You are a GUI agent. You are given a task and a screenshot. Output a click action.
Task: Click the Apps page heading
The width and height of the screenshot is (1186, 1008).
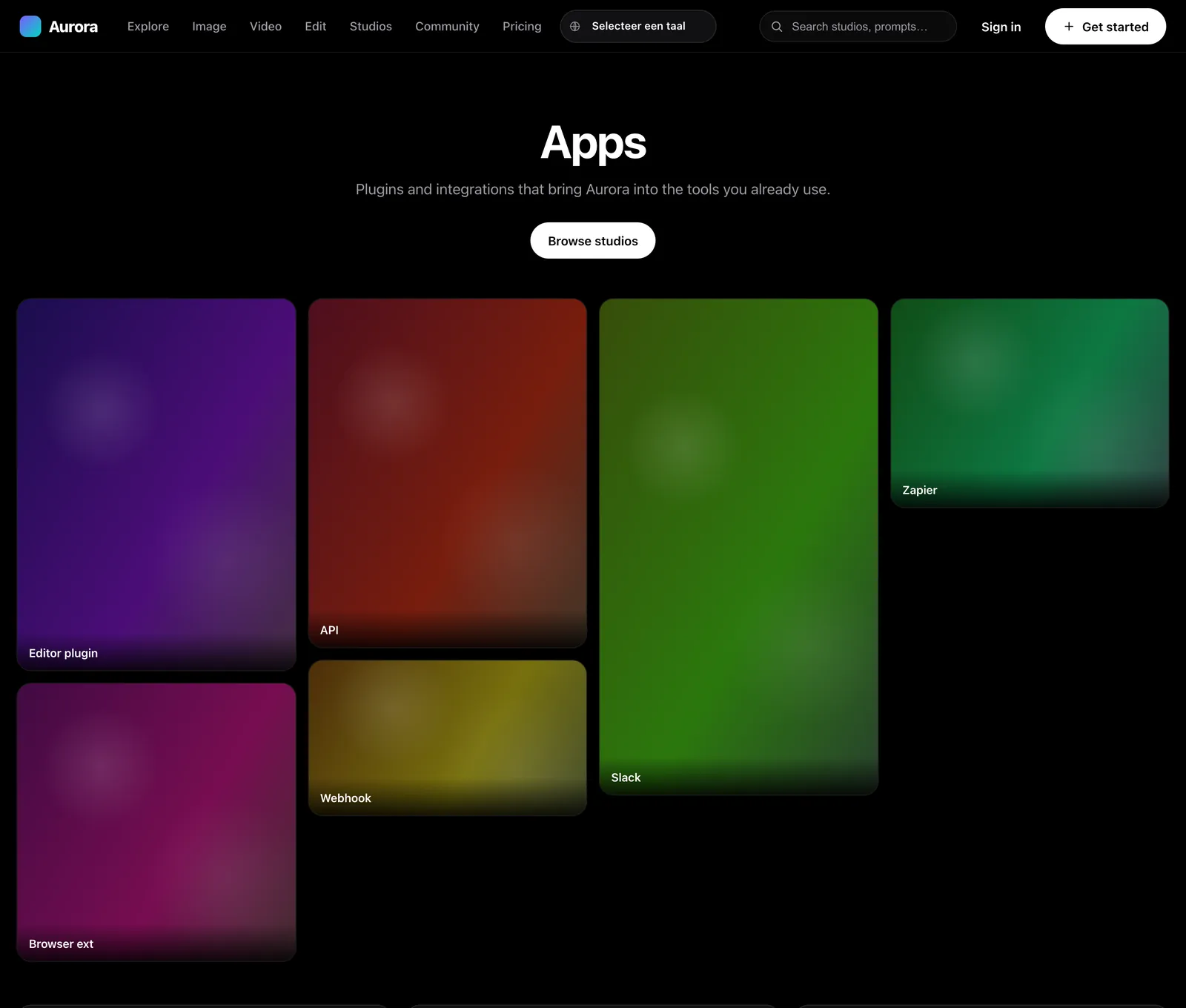[x=593, y=143]
